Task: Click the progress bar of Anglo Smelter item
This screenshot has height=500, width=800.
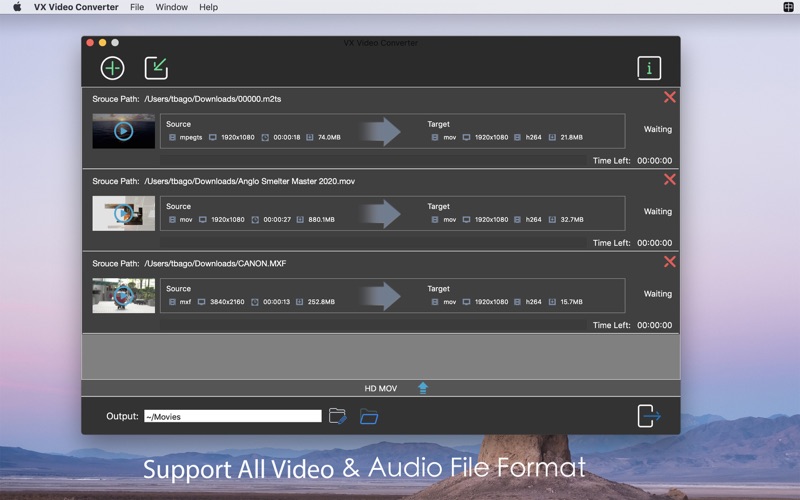Action: pyautogui.click(x=373, y=242)
